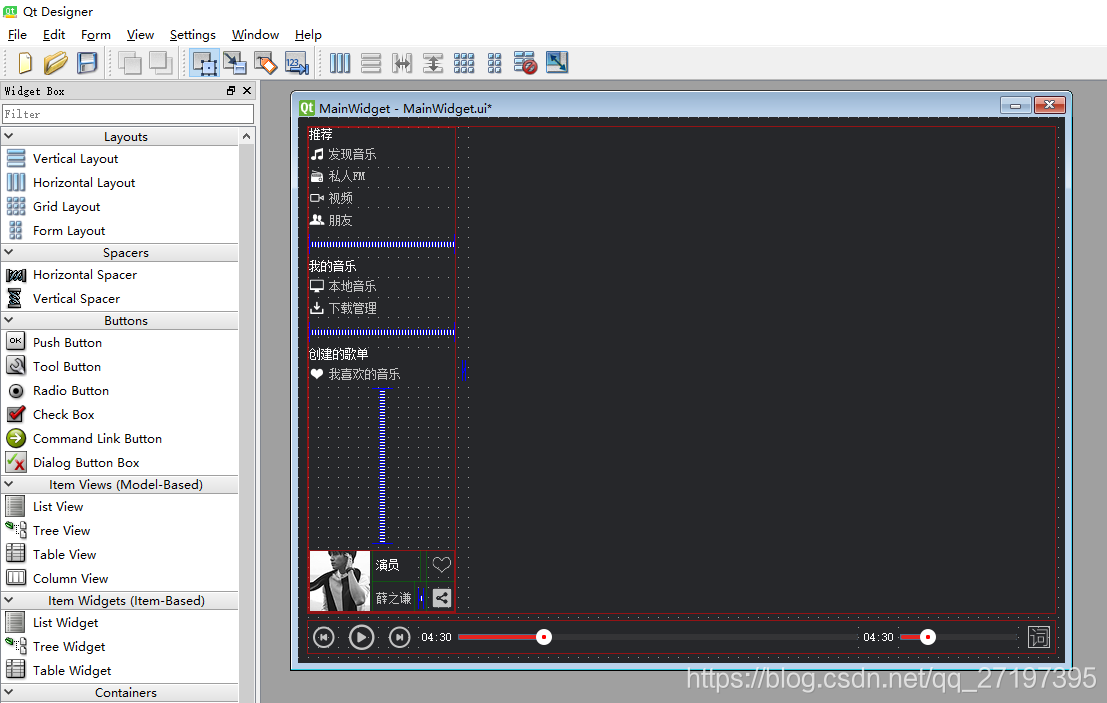The height and width of the screenshot is (703, 1107).
Task: Open the Form menu
Action: (95, 35)
